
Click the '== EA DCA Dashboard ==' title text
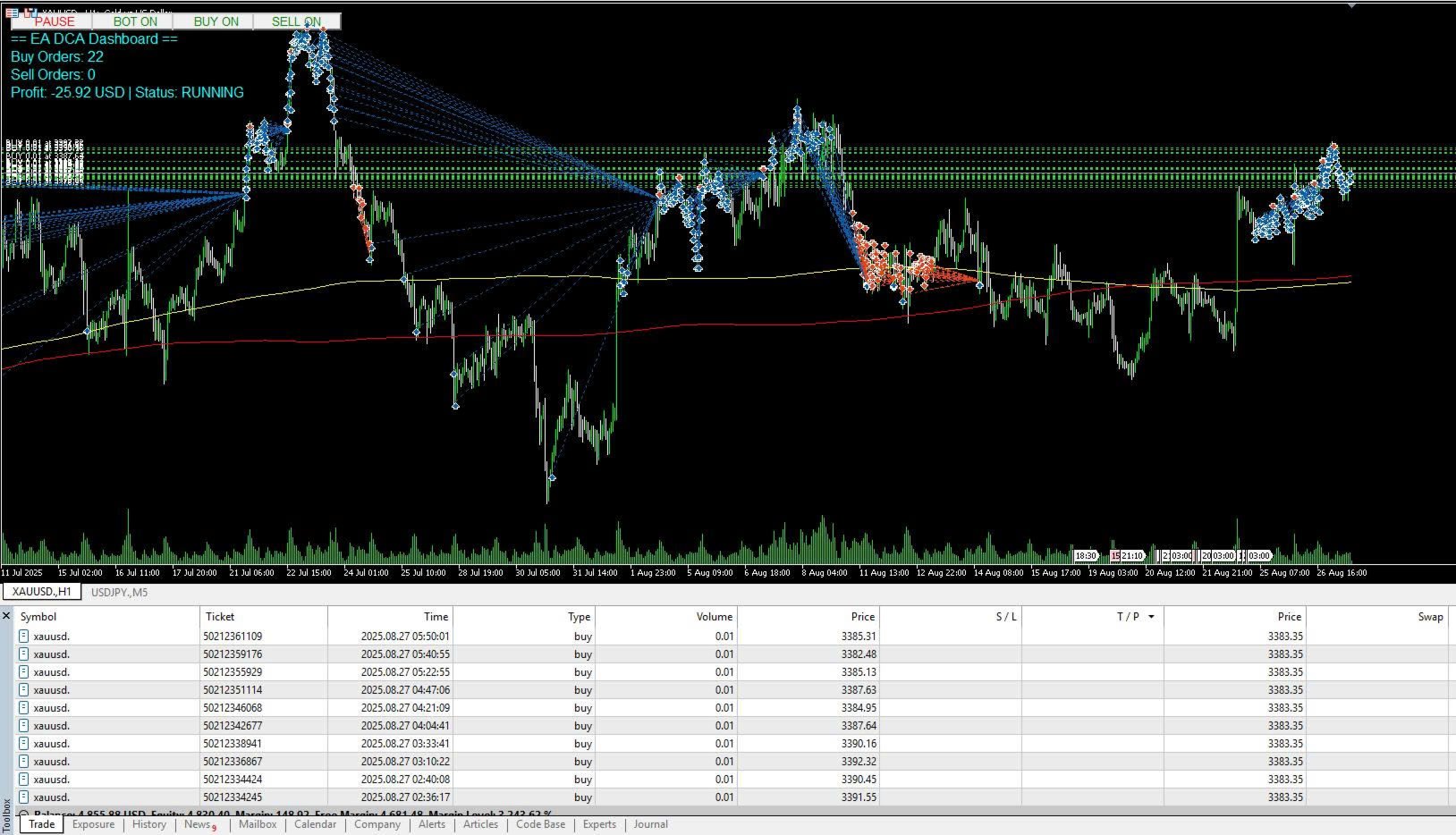pos(94,38)
